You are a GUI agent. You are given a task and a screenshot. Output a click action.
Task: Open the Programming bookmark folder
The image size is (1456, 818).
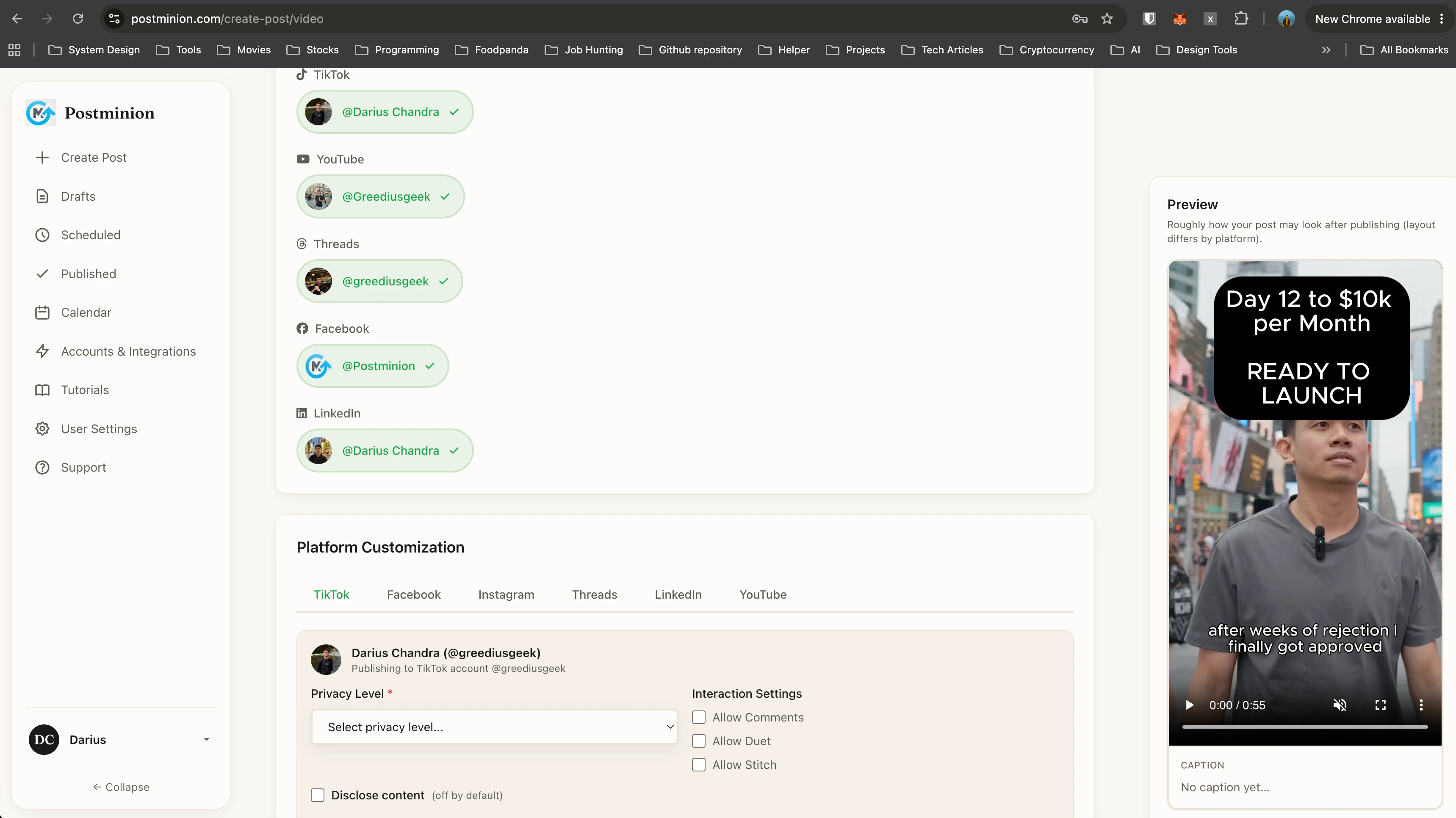tap(397, 50)
